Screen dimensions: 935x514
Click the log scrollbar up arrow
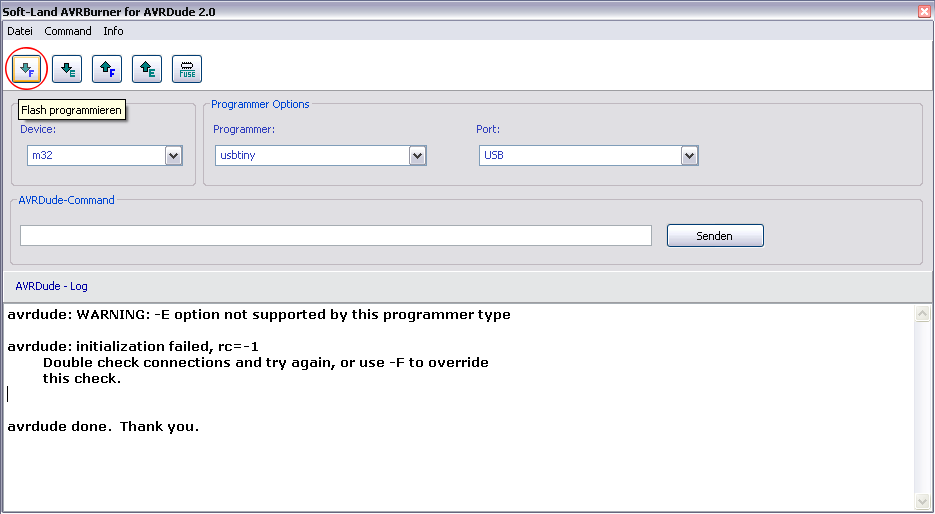[x=922, y=314]
